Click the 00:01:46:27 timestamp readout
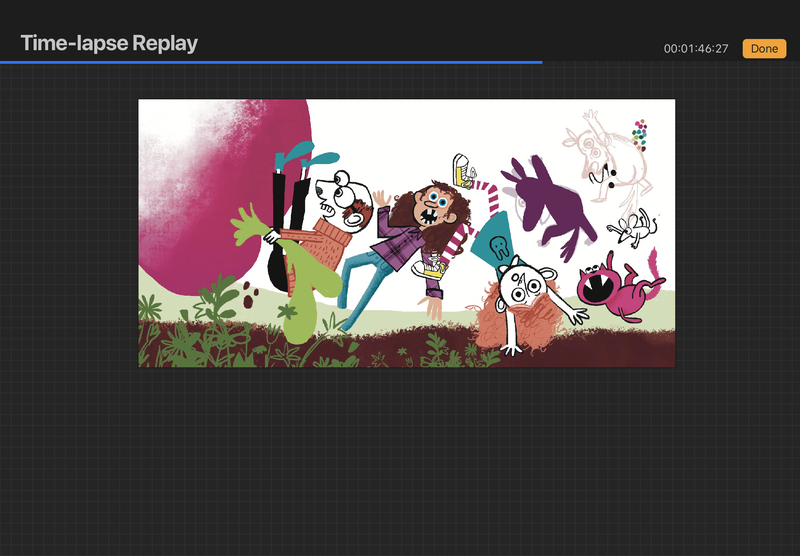 tap(696, 49)
